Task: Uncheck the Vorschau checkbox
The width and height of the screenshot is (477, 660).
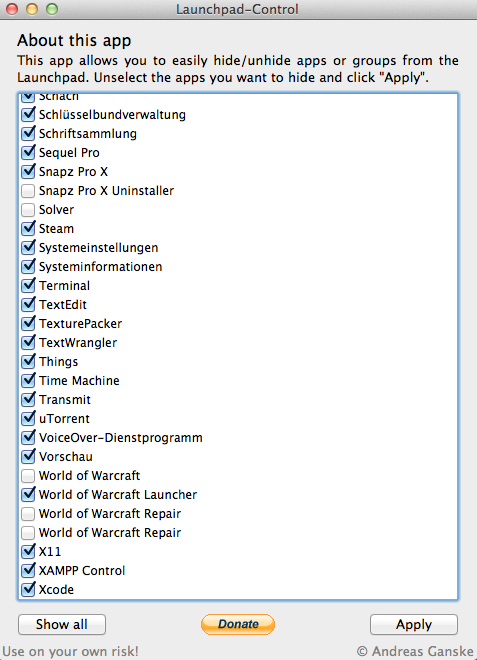Action: coord(28,456)
